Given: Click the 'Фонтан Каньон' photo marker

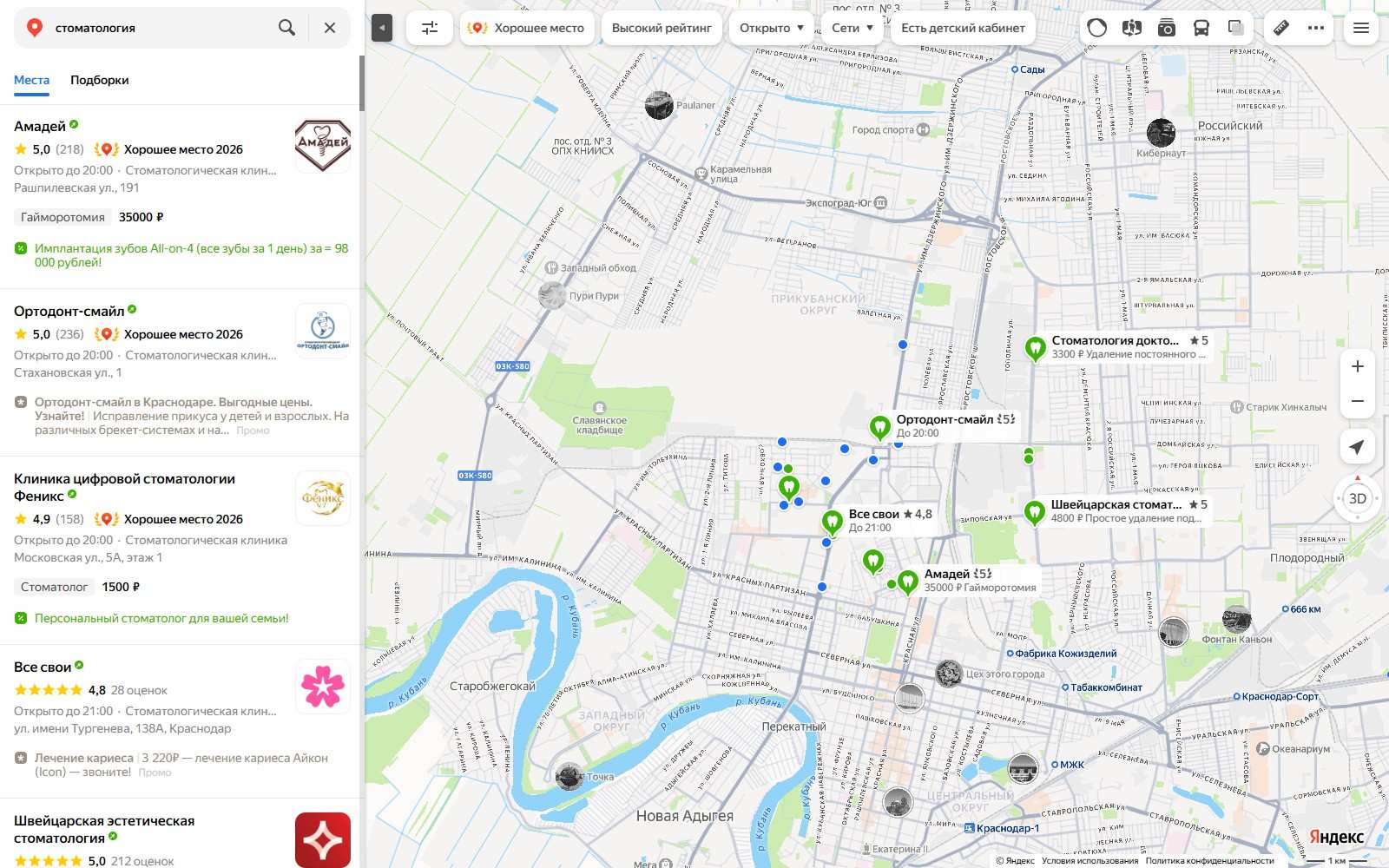Looking at the screenshot, I should coord(1236,619).
